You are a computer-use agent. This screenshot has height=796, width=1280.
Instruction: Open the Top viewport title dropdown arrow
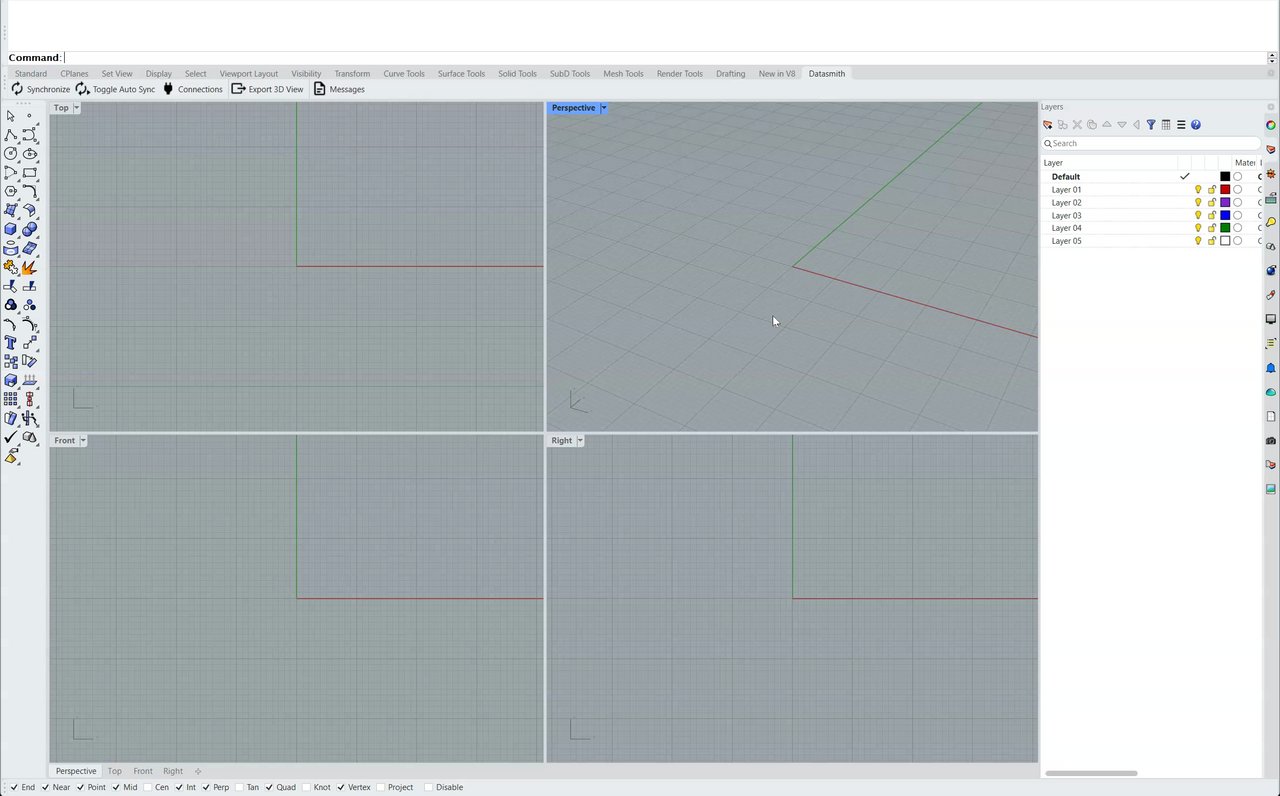pyautogui.click(x=77, y=108)
